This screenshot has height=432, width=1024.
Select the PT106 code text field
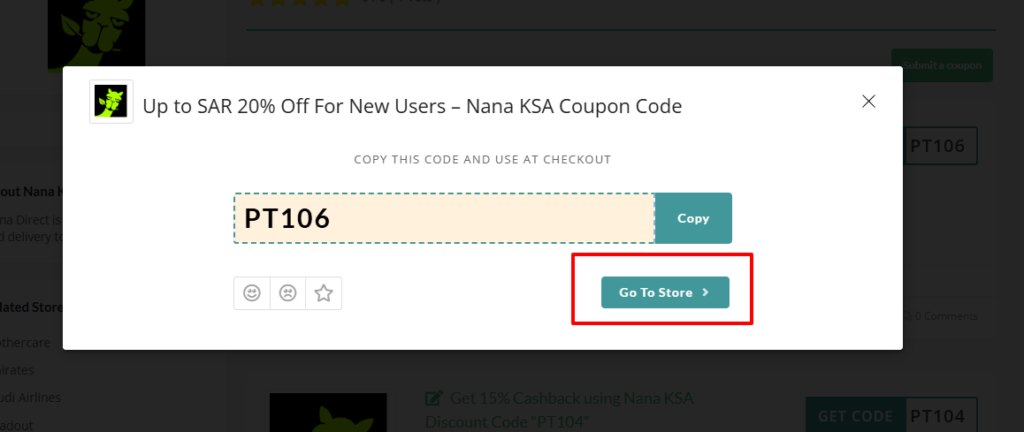[x=444, y=218]
